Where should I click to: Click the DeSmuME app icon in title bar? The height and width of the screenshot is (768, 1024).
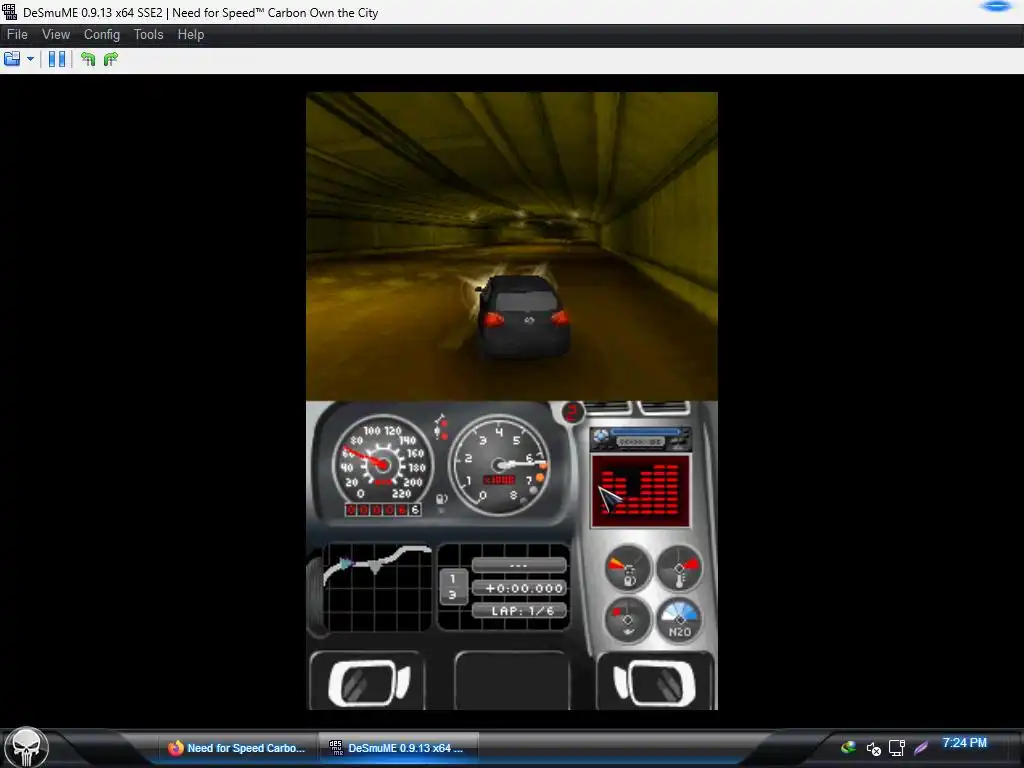10,12
